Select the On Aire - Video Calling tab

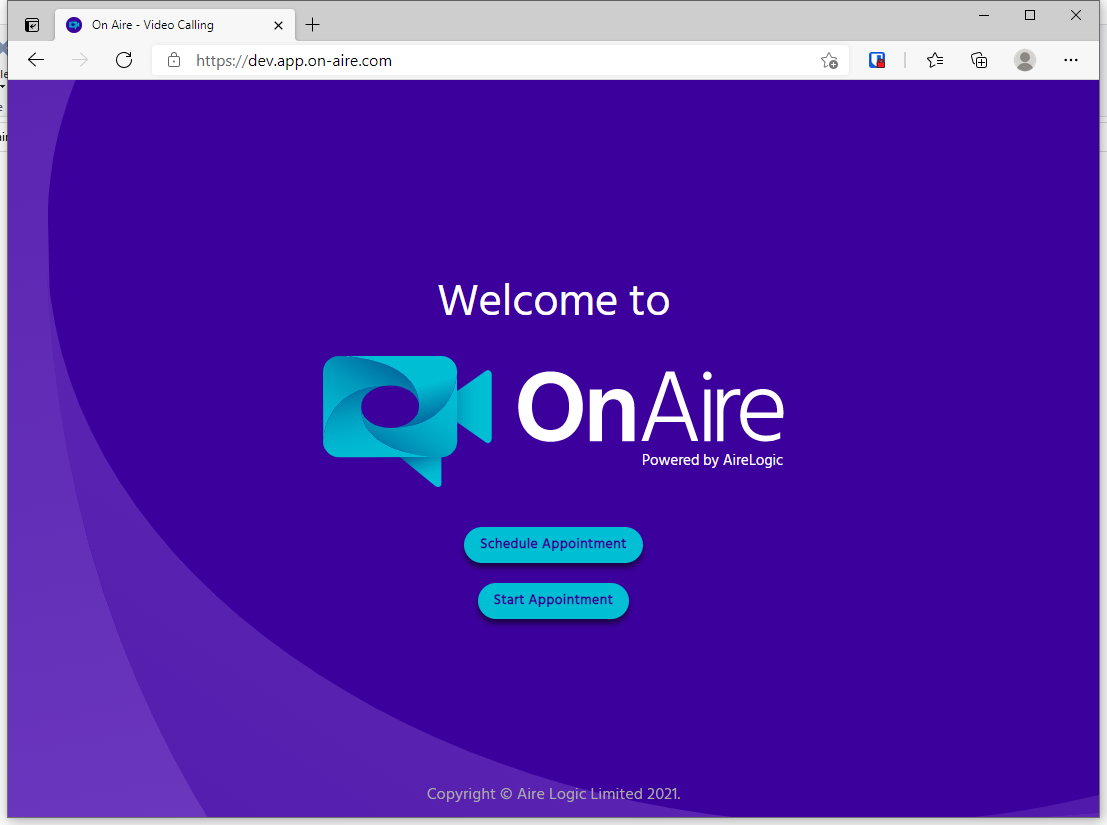pyautogui.click(x=160, y=25)
